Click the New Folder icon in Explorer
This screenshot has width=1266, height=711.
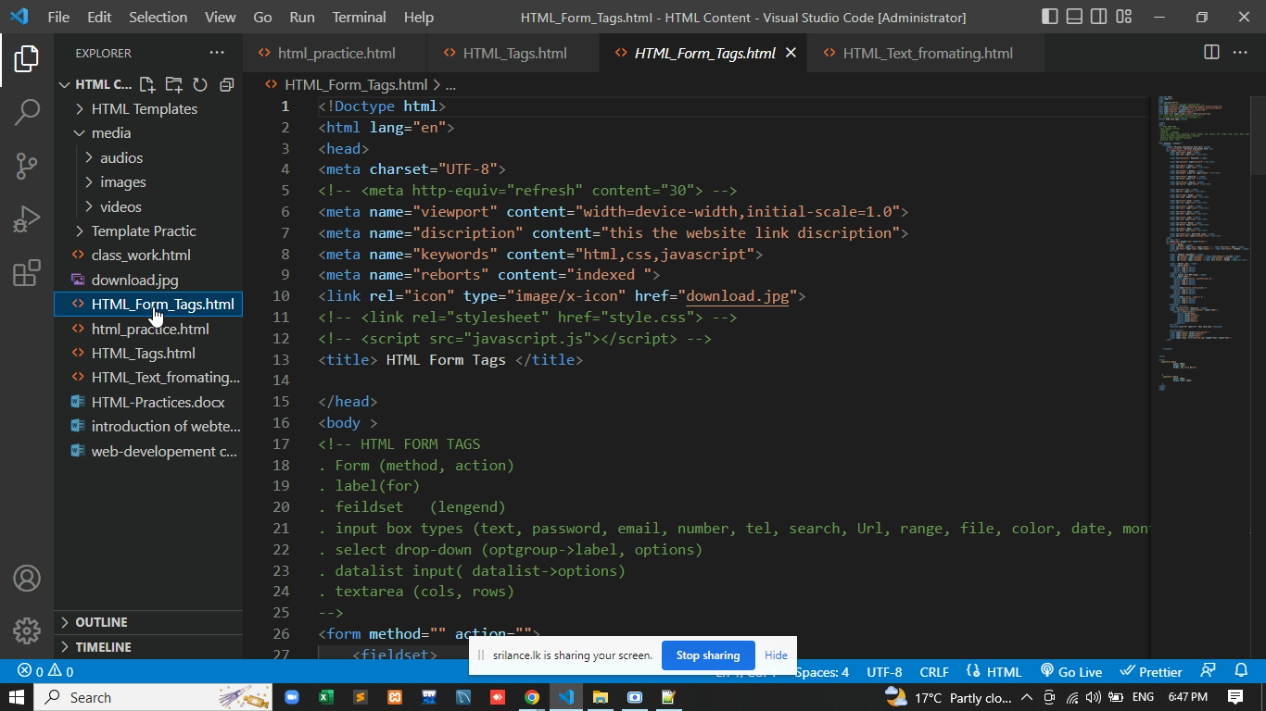tap(173, 85)
